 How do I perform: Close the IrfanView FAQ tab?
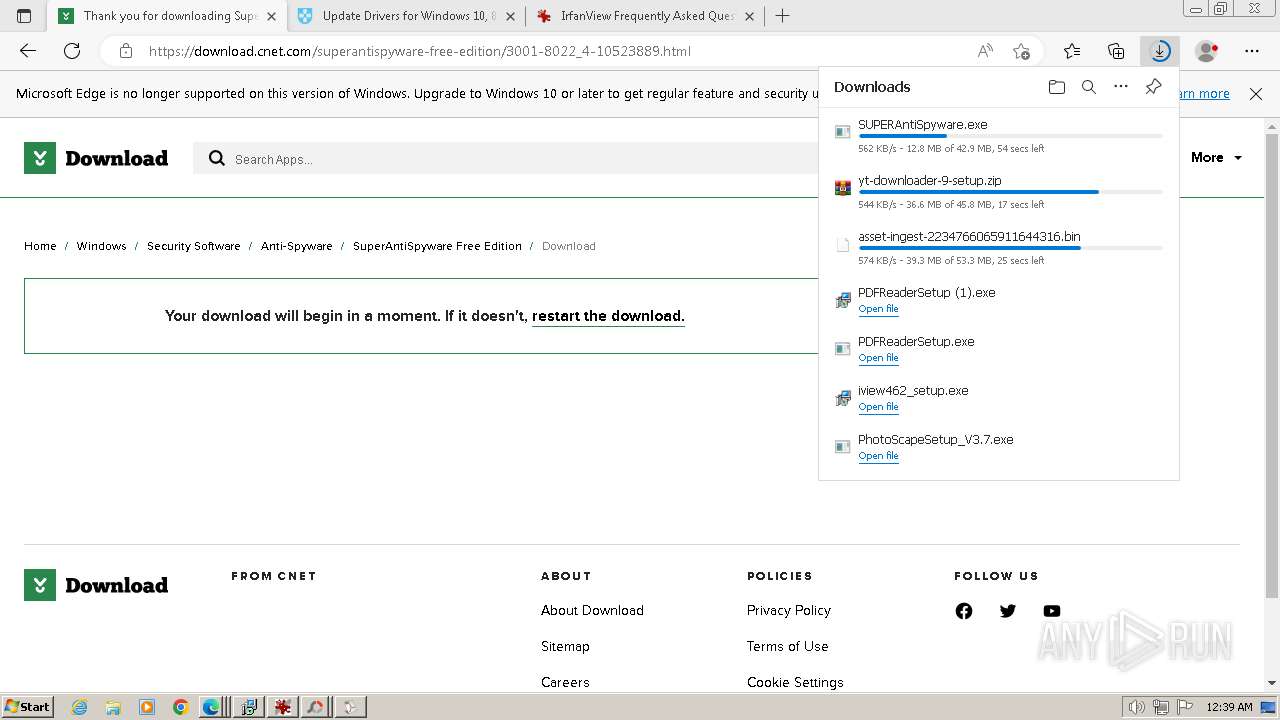[x=748, y=16]
